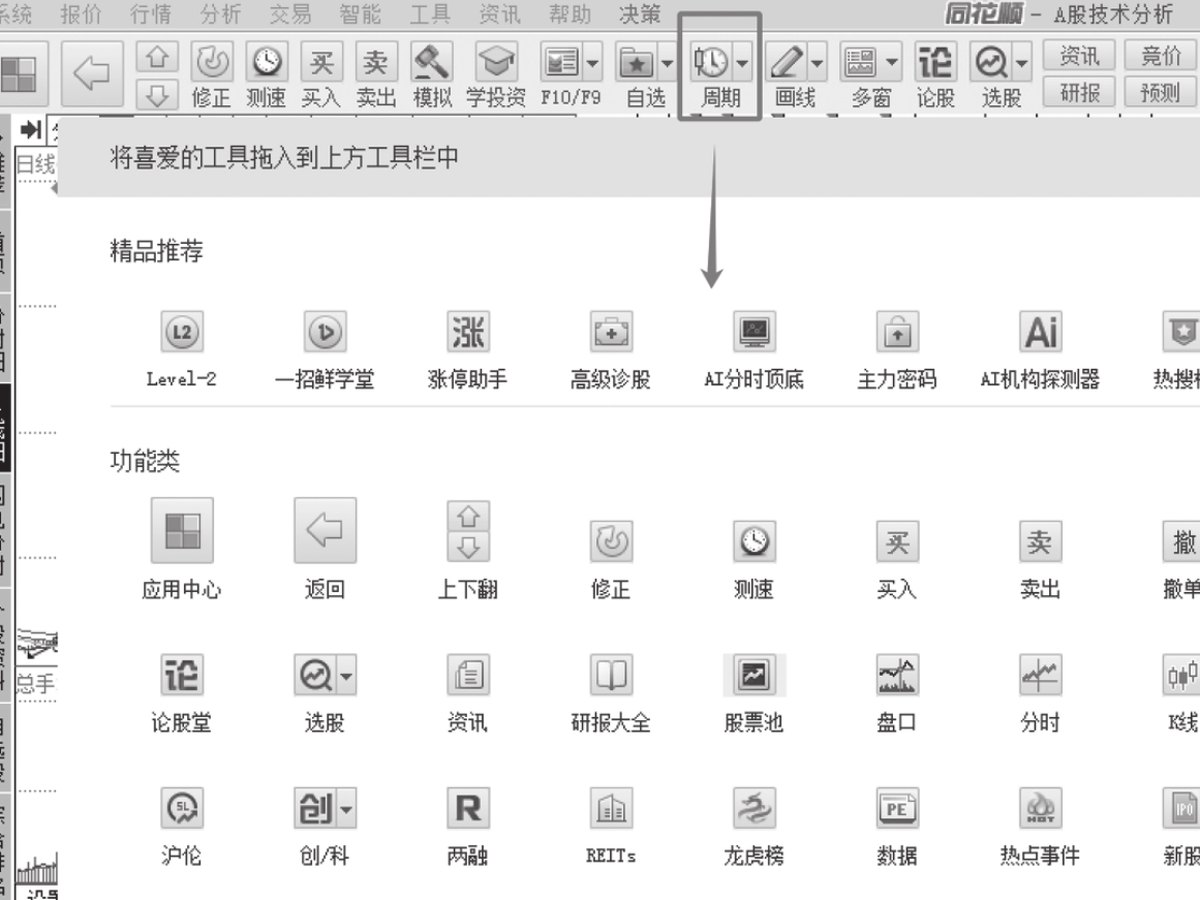1200x900 pixels.
Task: Select the 返回 tool in 功能类
Action: point(325,530)
